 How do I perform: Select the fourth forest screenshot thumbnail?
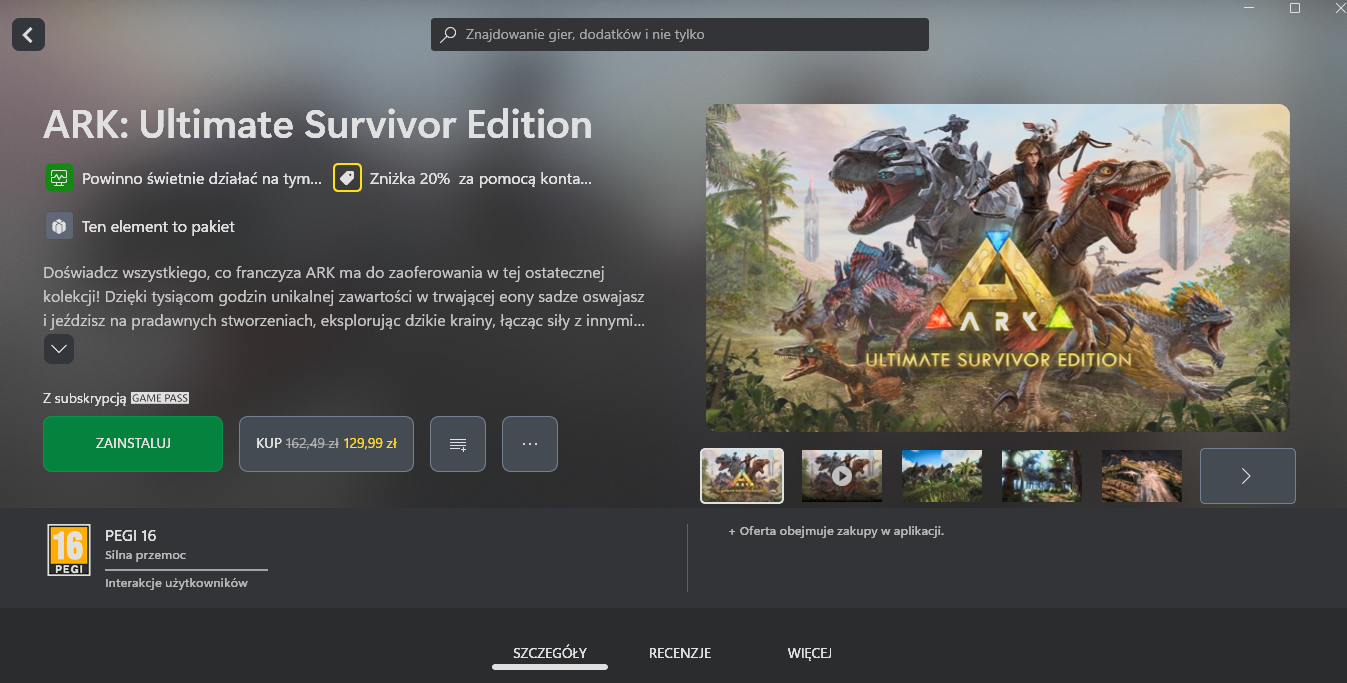(x=1042, y=476)
